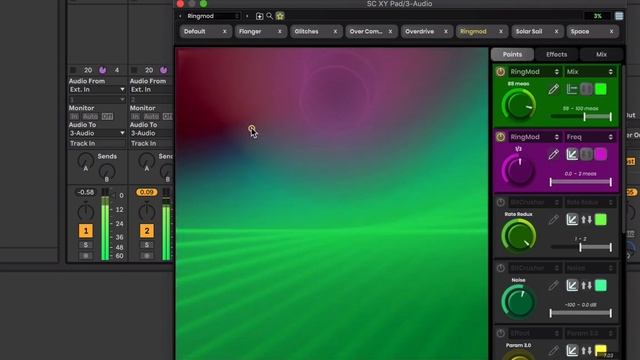
Task: Set track 1 Monitor to Off
Action: pos(107,117)
